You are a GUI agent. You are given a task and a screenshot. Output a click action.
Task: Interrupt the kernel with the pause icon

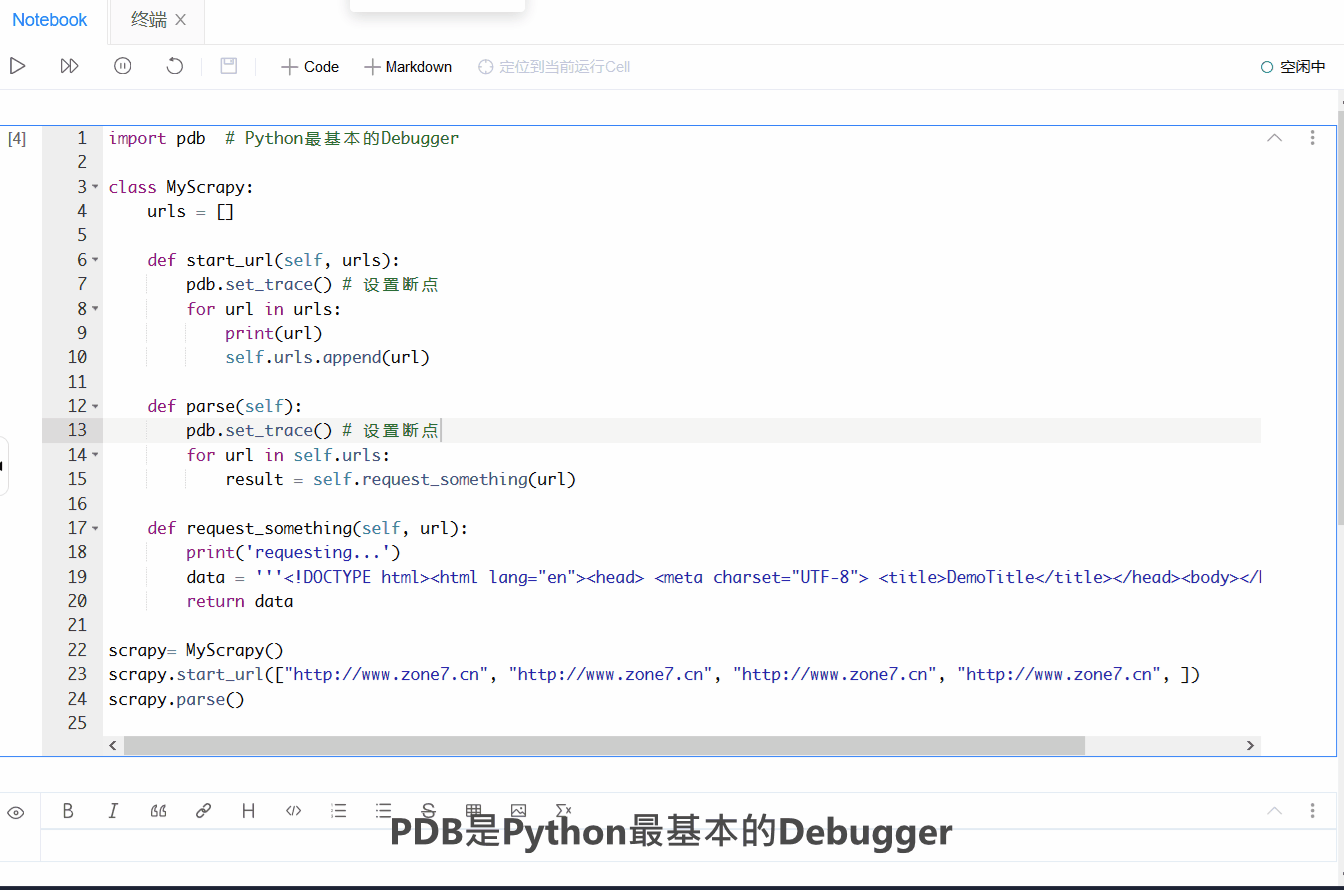coord(122,65)
